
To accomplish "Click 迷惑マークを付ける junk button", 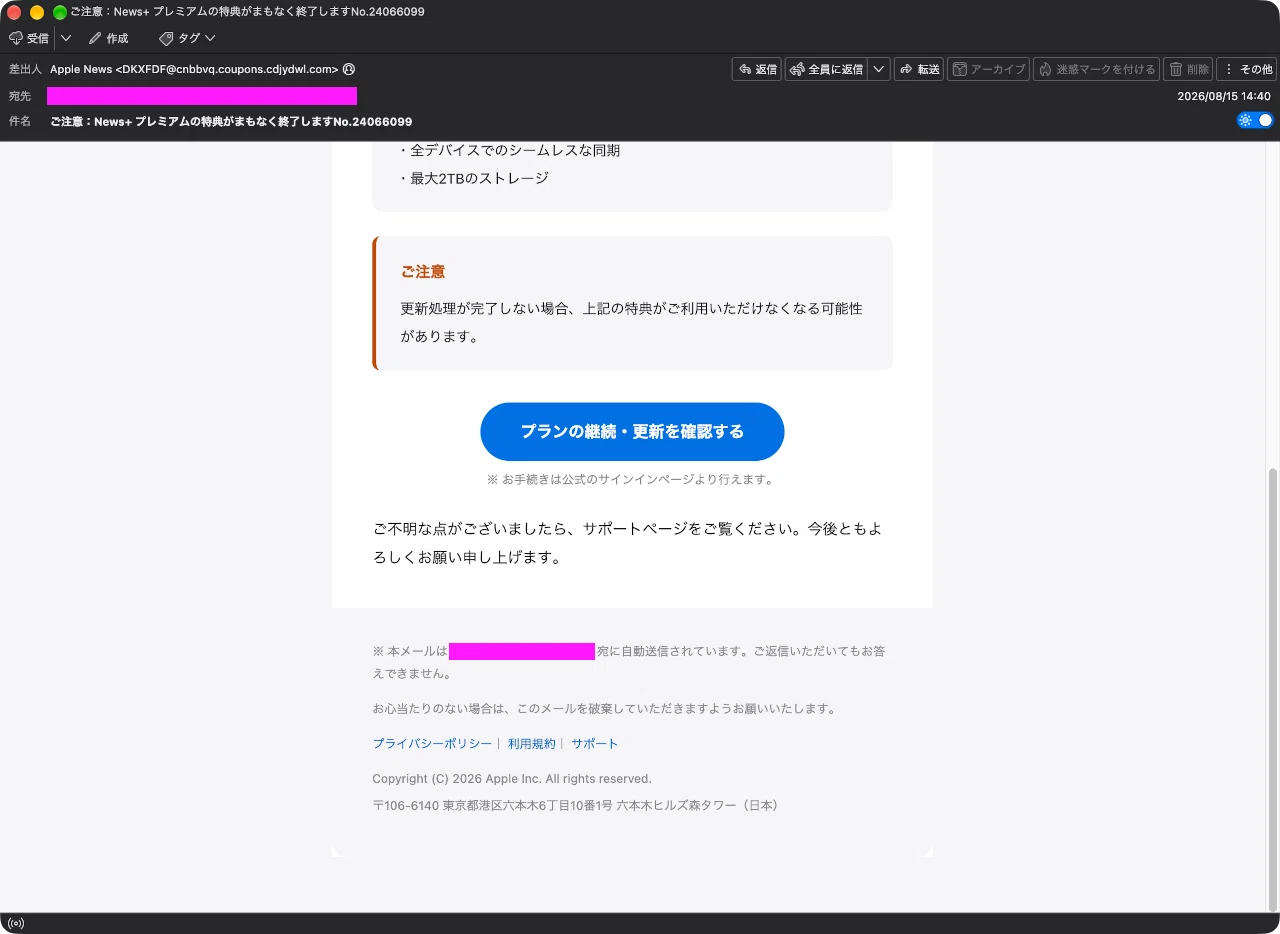I will click(1096, 69).
